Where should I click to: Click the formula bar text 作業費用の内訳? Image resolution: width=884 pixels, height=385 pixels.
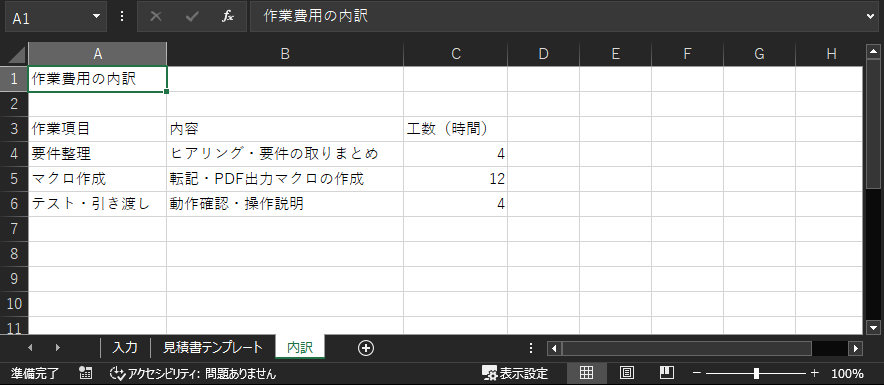point(316,17)
